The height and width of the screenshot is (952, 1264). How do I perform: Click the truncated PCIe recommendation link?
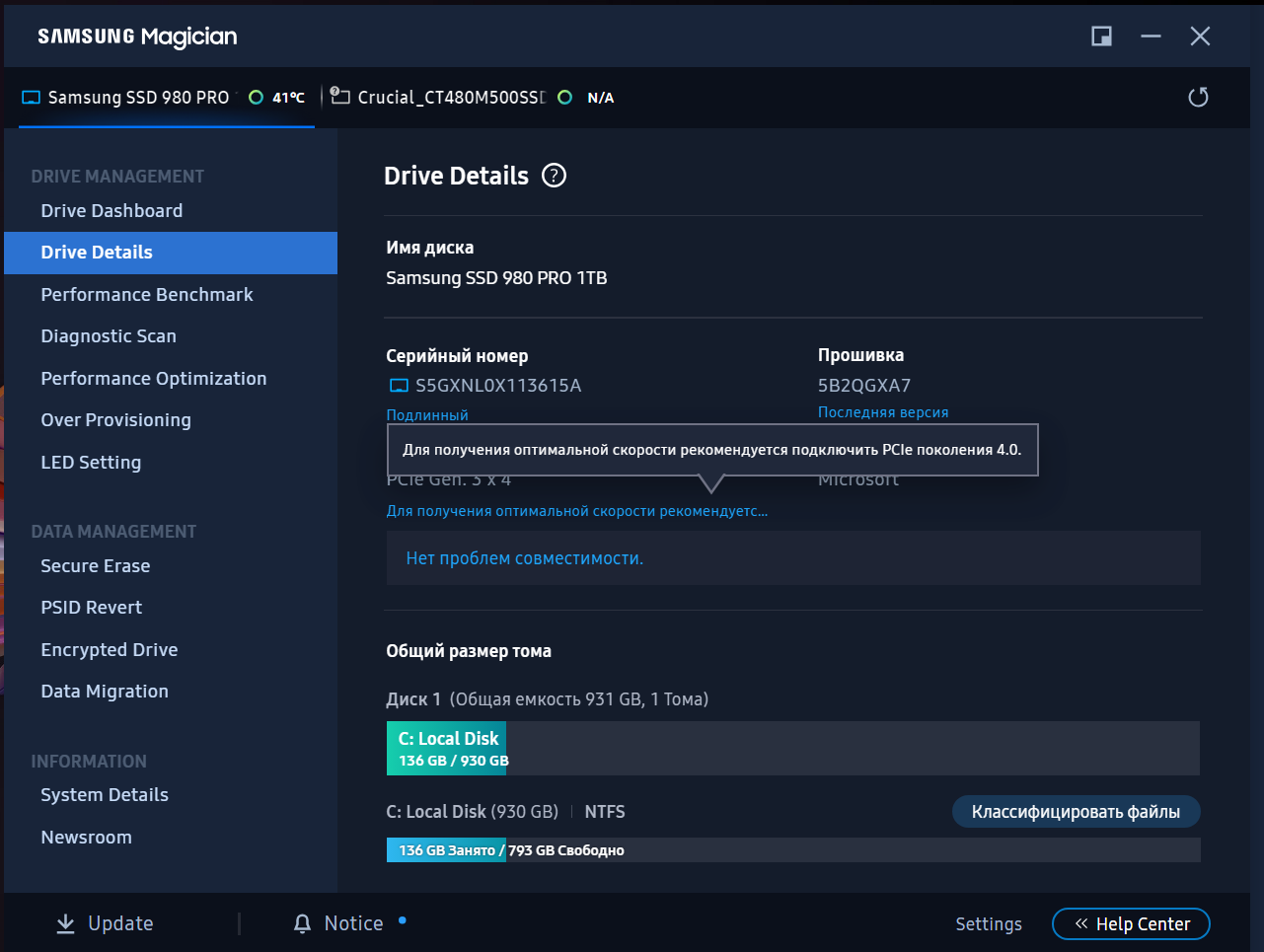(x=577, y=511)
